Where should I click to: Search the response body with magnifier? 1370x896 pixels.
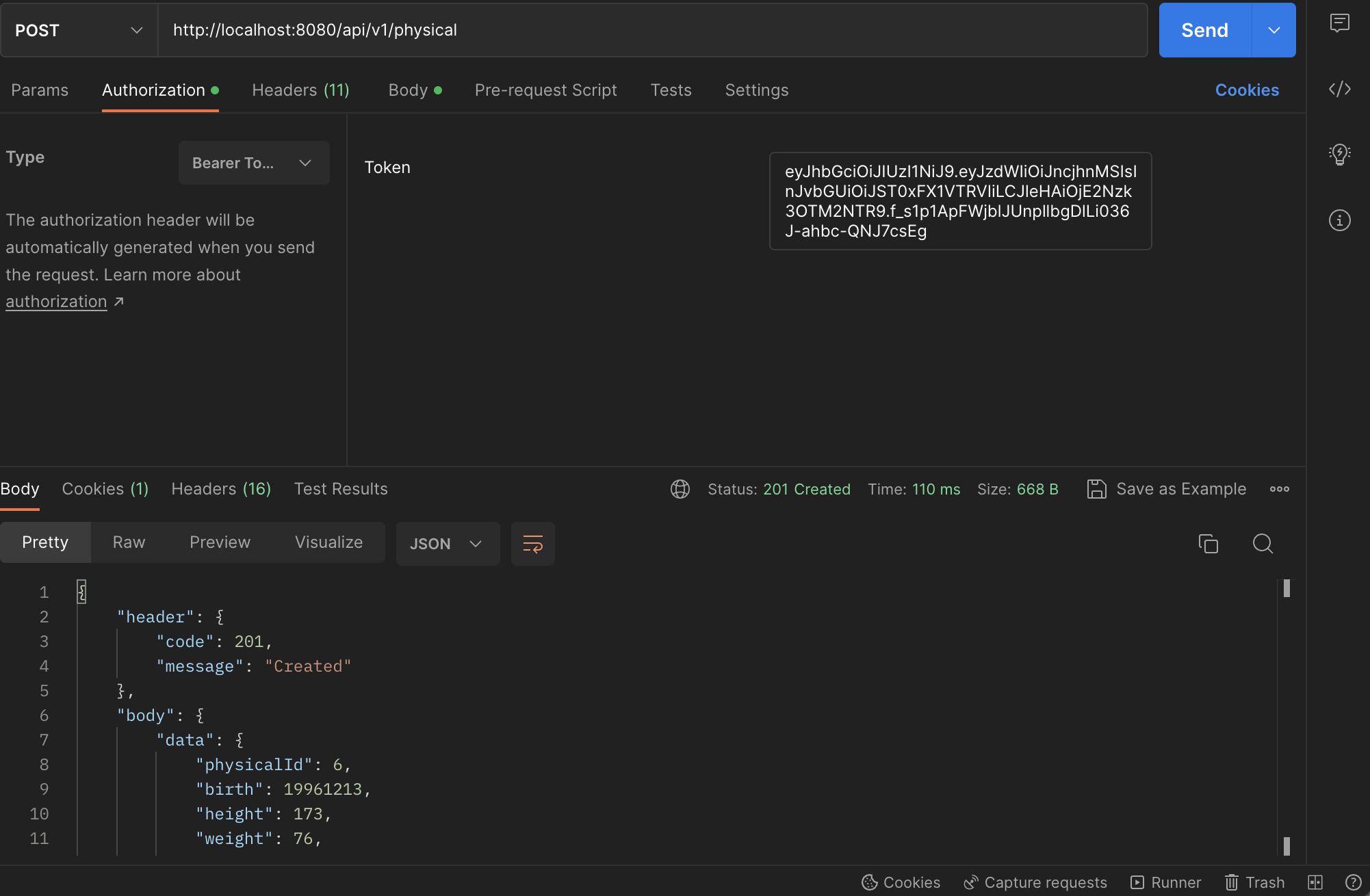1263,544
